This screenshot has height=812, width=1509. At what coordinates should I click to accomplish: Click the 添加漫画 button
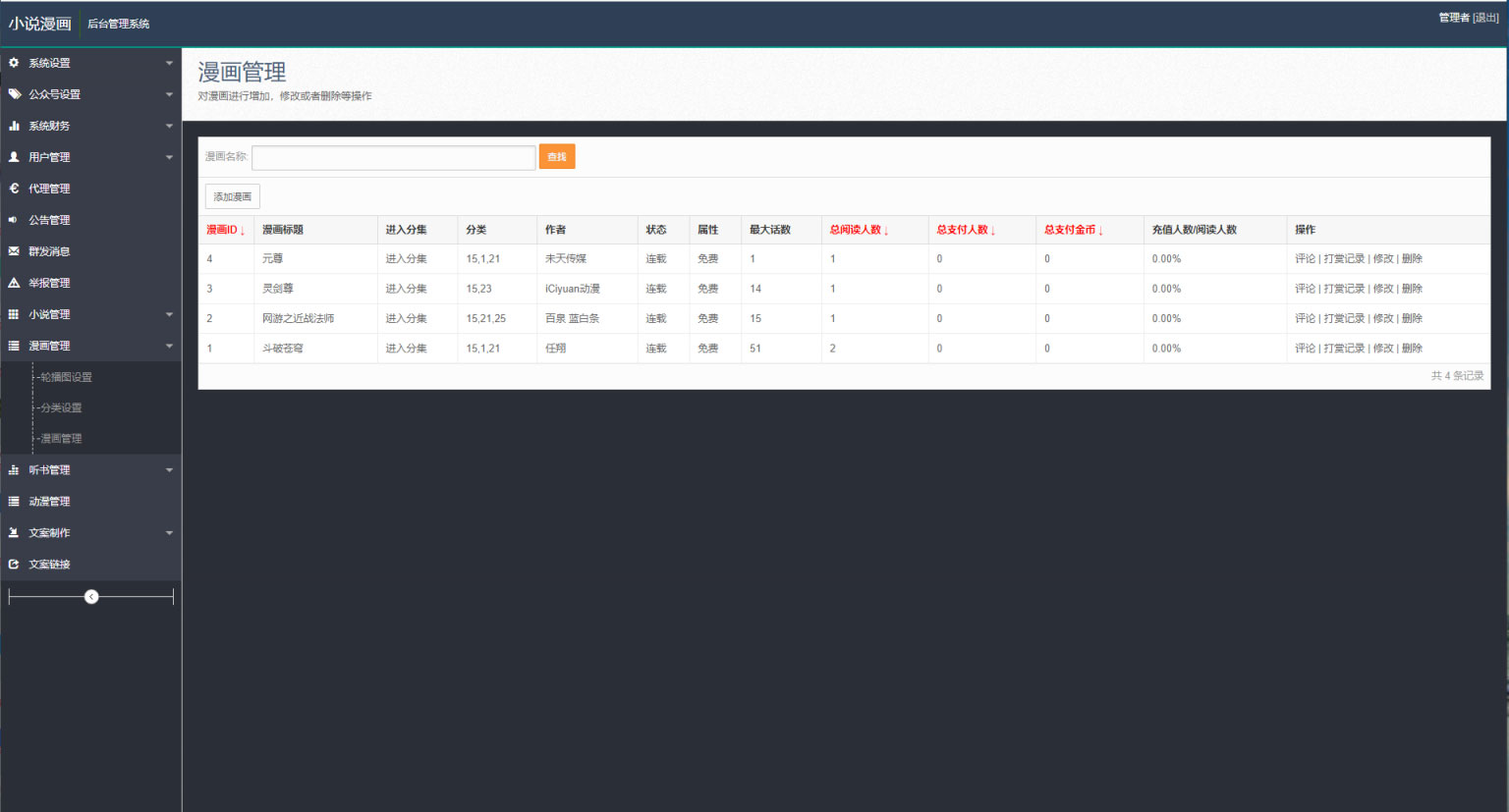tap(233, 196)
